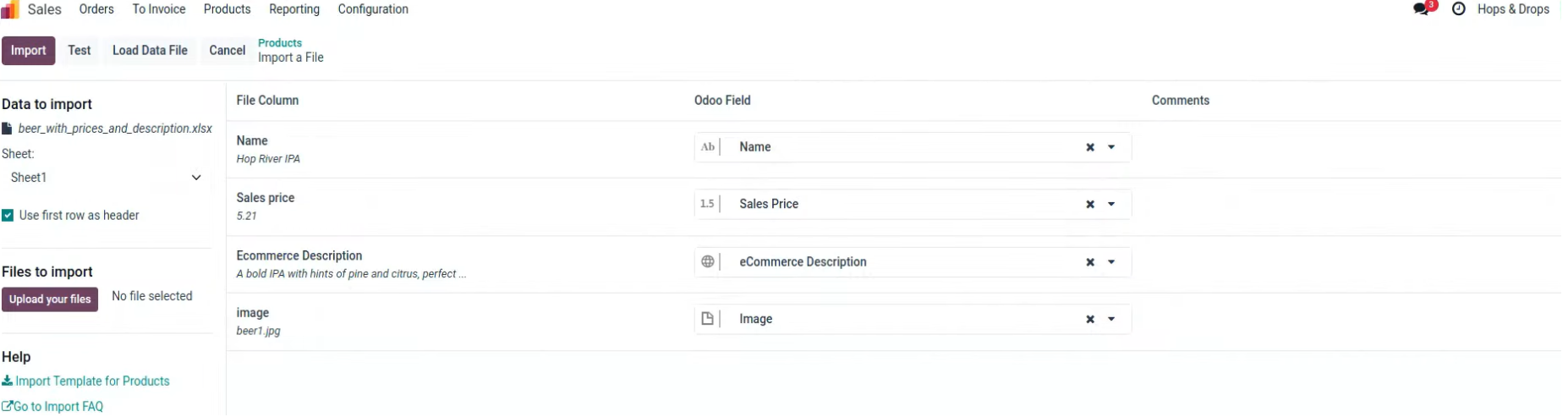1568x417 pixels.
Task: Expand the Name field dropdown arrow
Action: [1111, 147]
